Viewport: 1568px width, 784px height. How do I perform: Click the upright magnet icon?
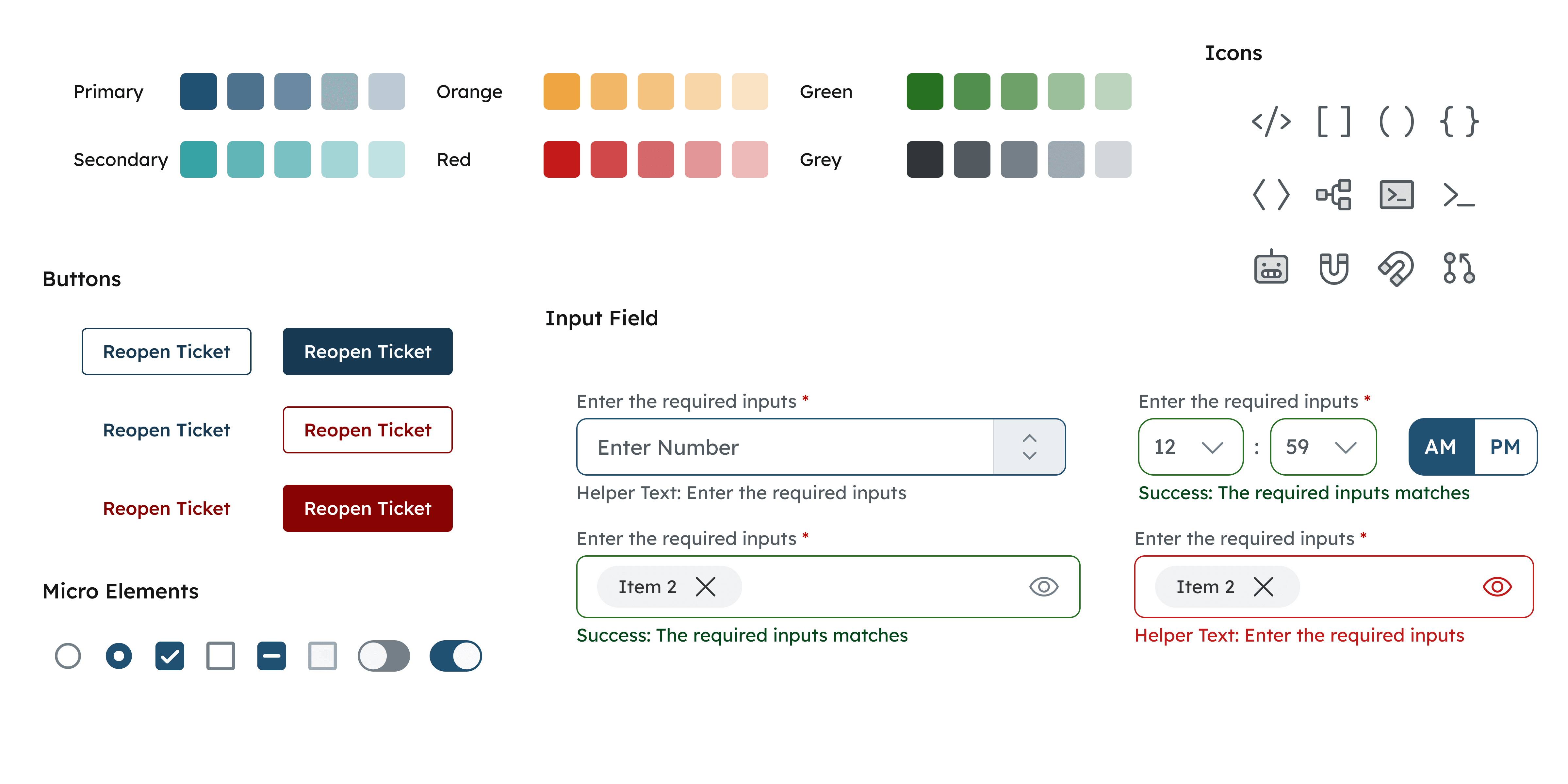[x=1334, y=268]
